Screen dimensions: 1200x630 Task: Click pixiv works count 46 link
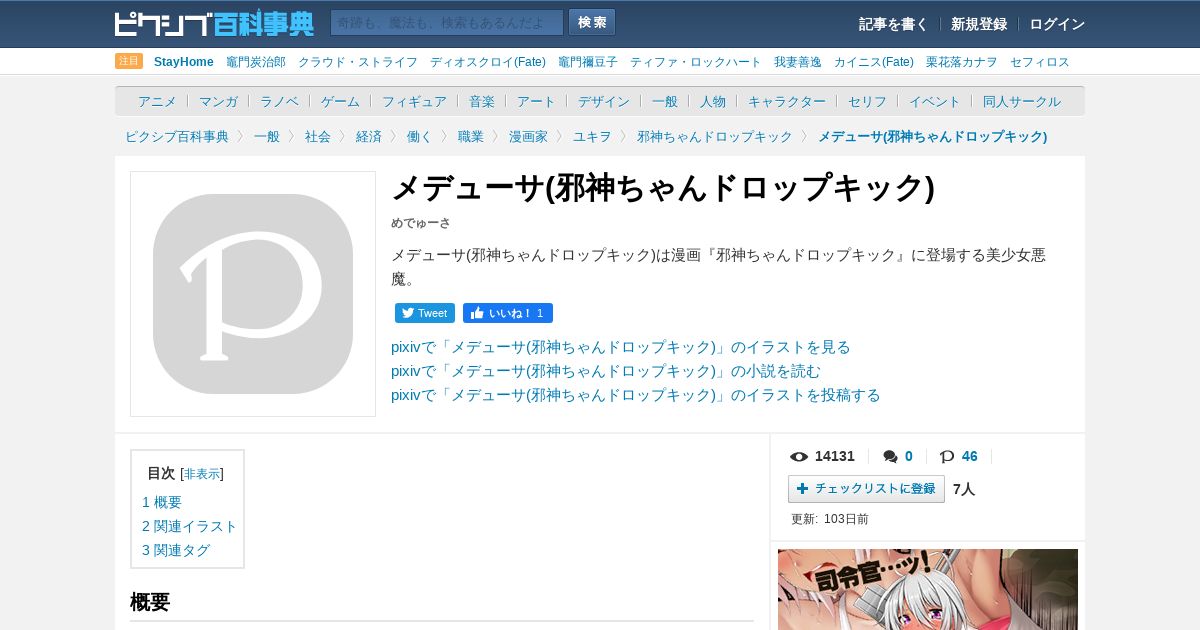[970, 456]
